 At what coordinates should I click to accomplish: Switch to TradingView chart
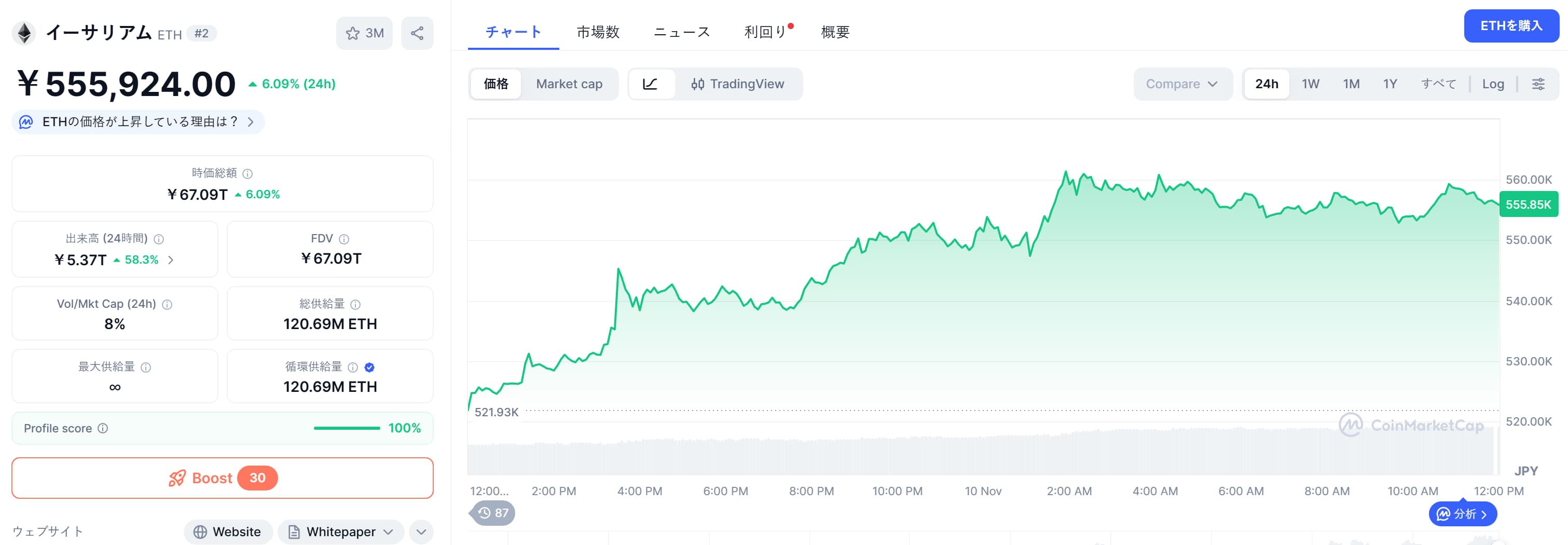pos(738,84)
